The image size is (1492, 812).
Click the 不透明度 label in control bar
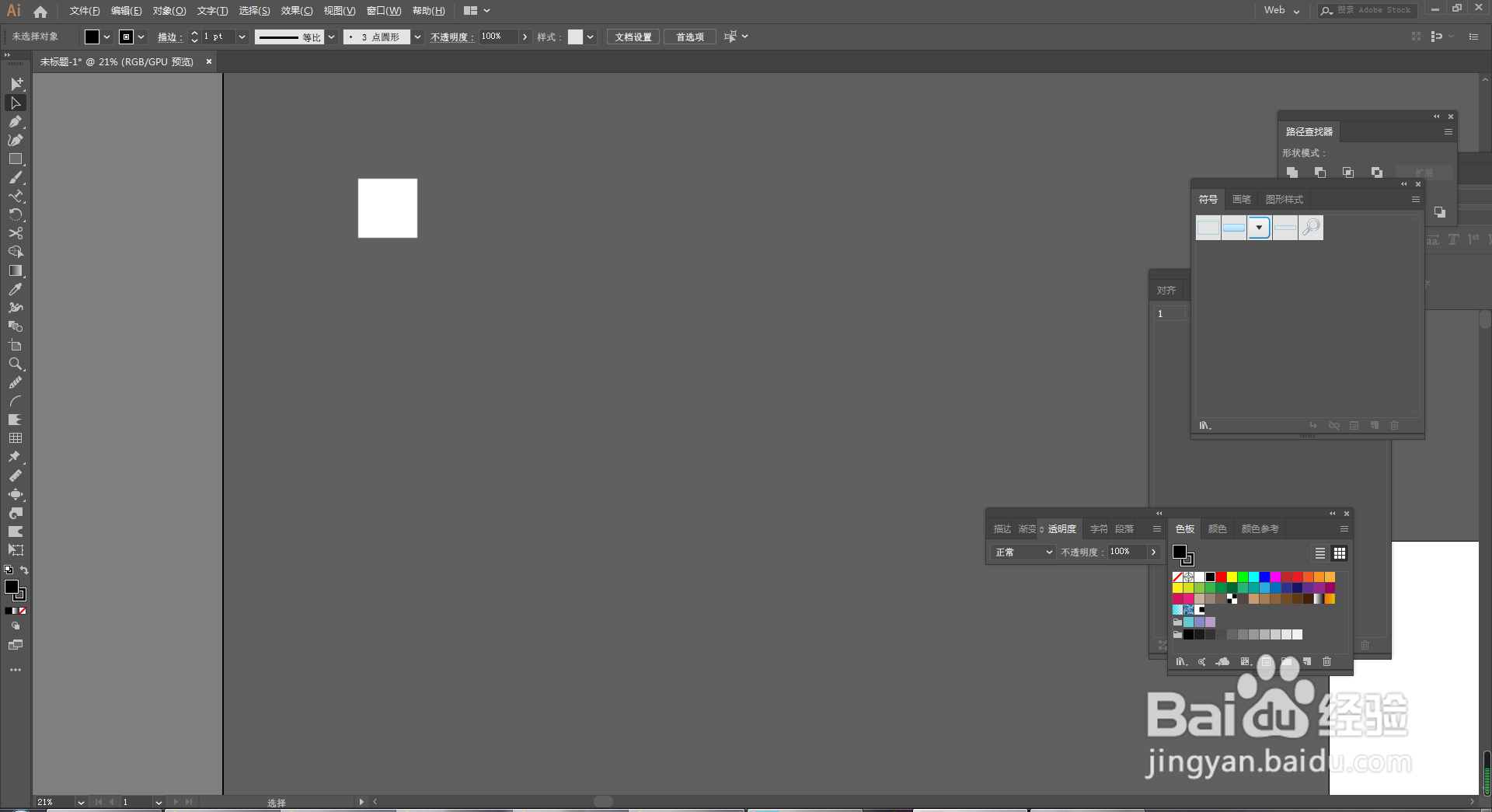[451, 37]
